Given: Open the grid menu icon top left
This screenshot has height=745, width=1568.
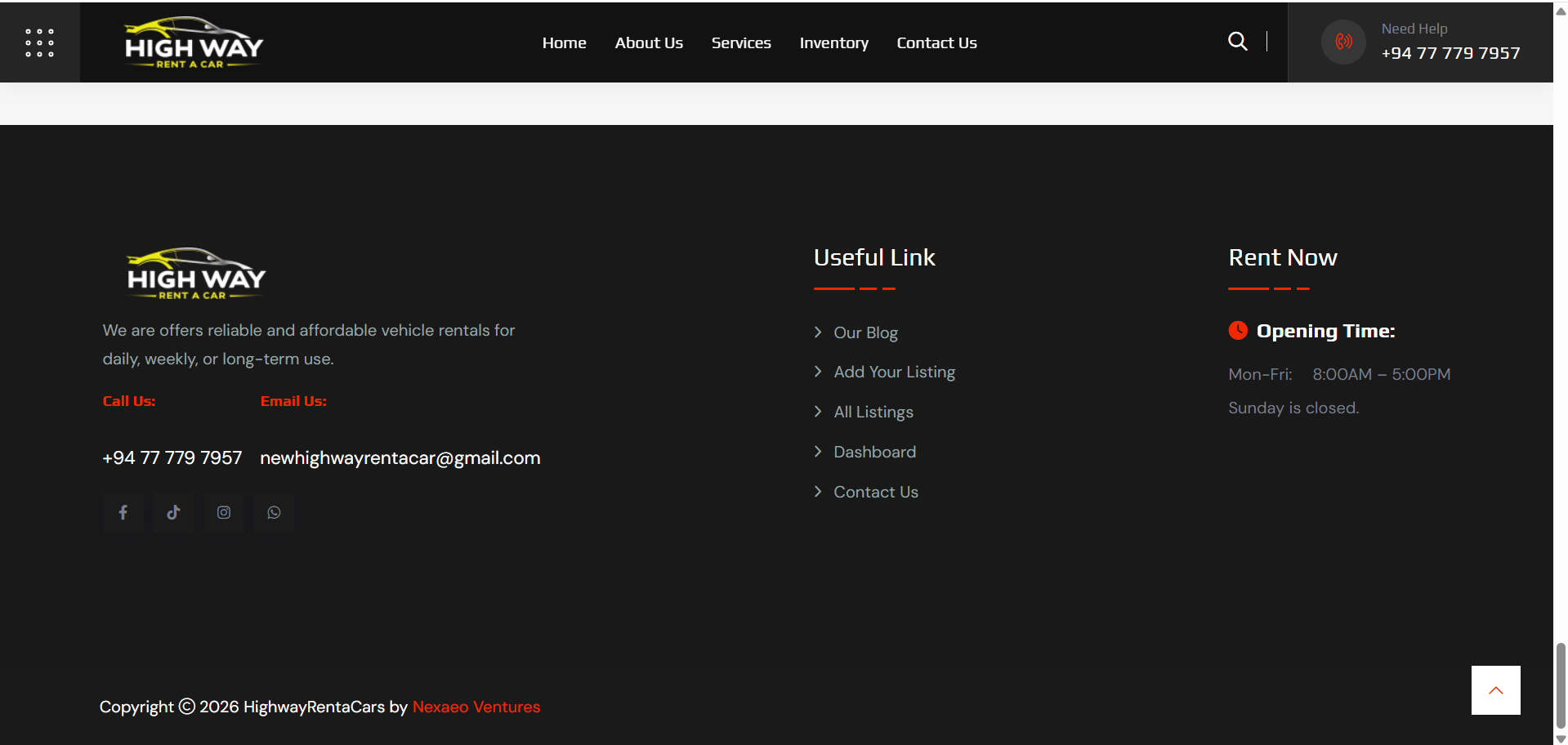Looking at the screenshot, I should [39, 42].
